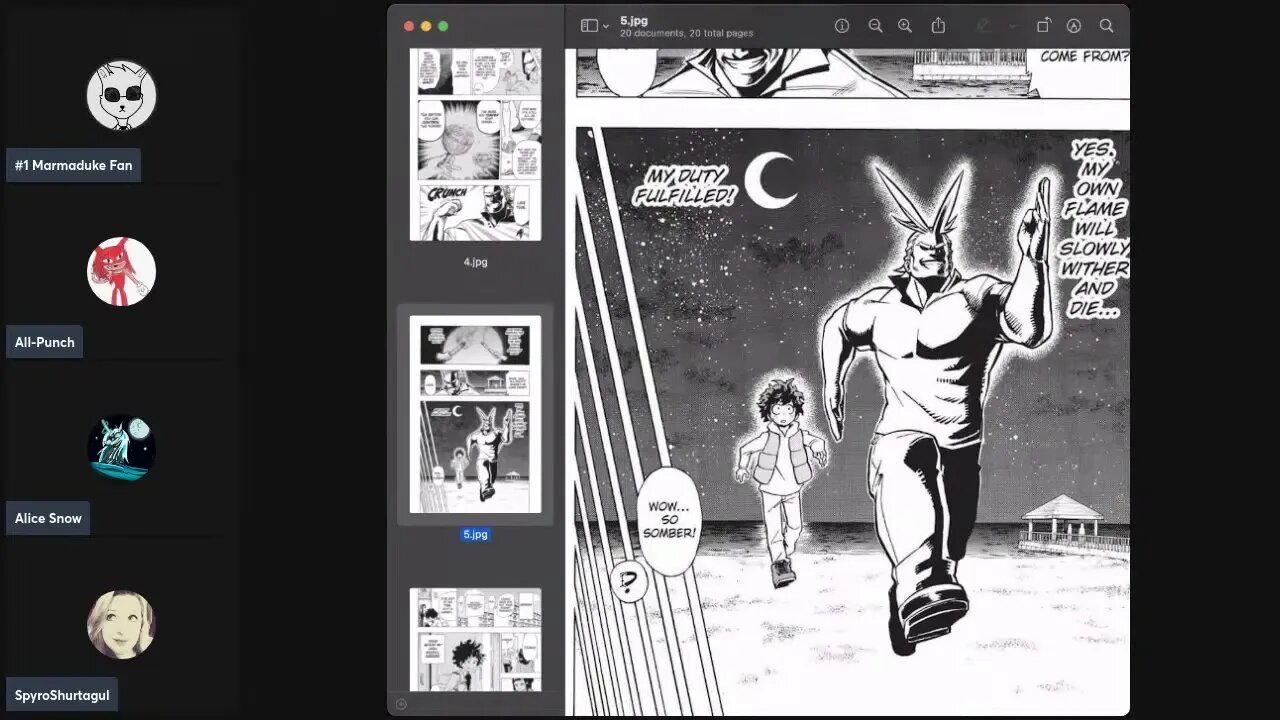This screenshot has height=720, width=1280.
Task: Open the sidebar view options chevron
Action: (x=606, y=27)
